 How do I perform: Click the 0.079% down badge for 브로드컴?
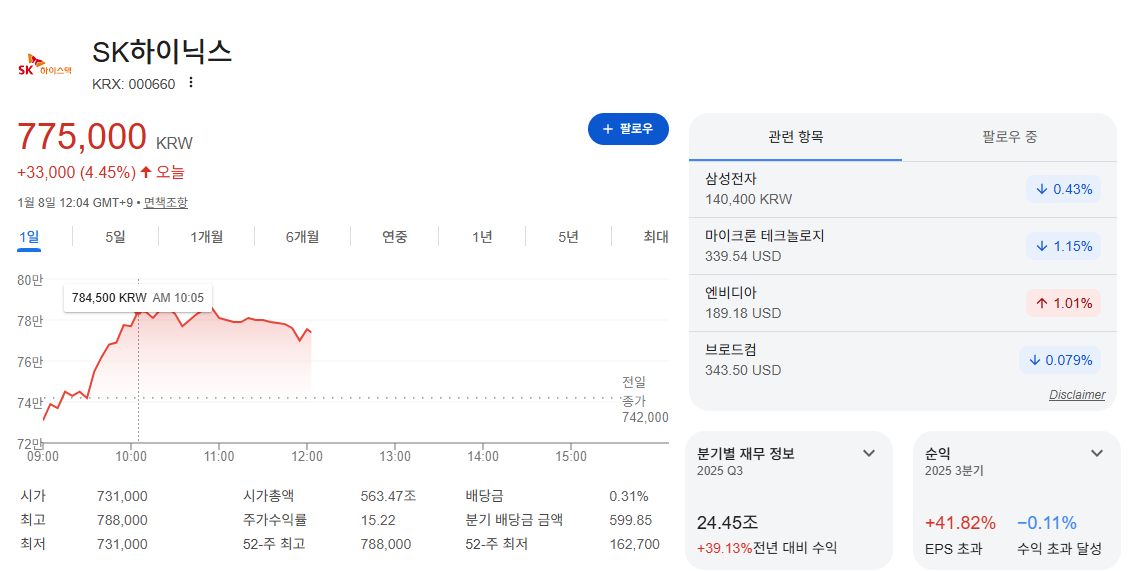[1060, 360]
